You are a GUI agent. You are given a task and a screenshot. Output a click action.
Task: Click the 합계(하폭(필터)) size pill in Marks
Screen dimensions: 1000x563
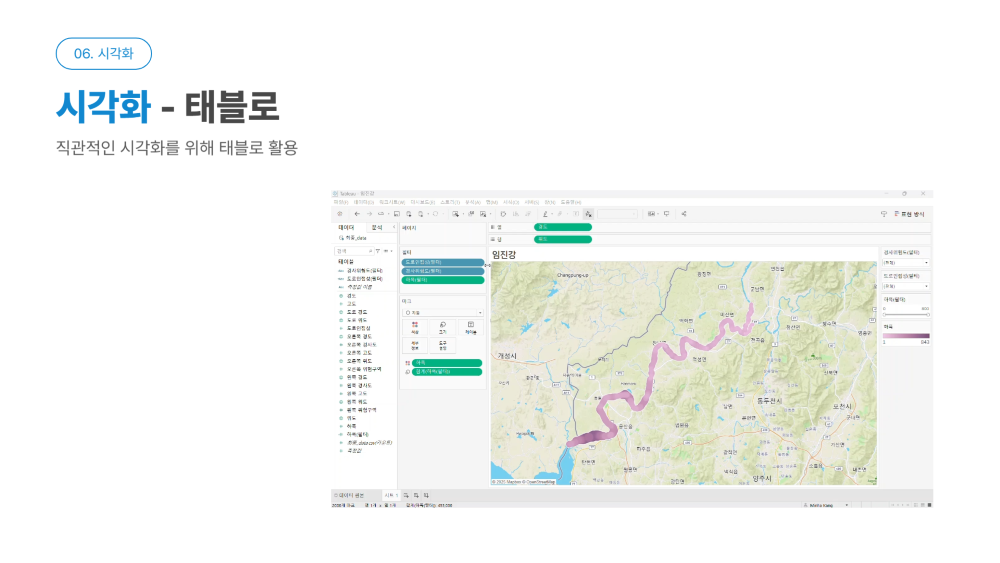click(x=447, y=372)
